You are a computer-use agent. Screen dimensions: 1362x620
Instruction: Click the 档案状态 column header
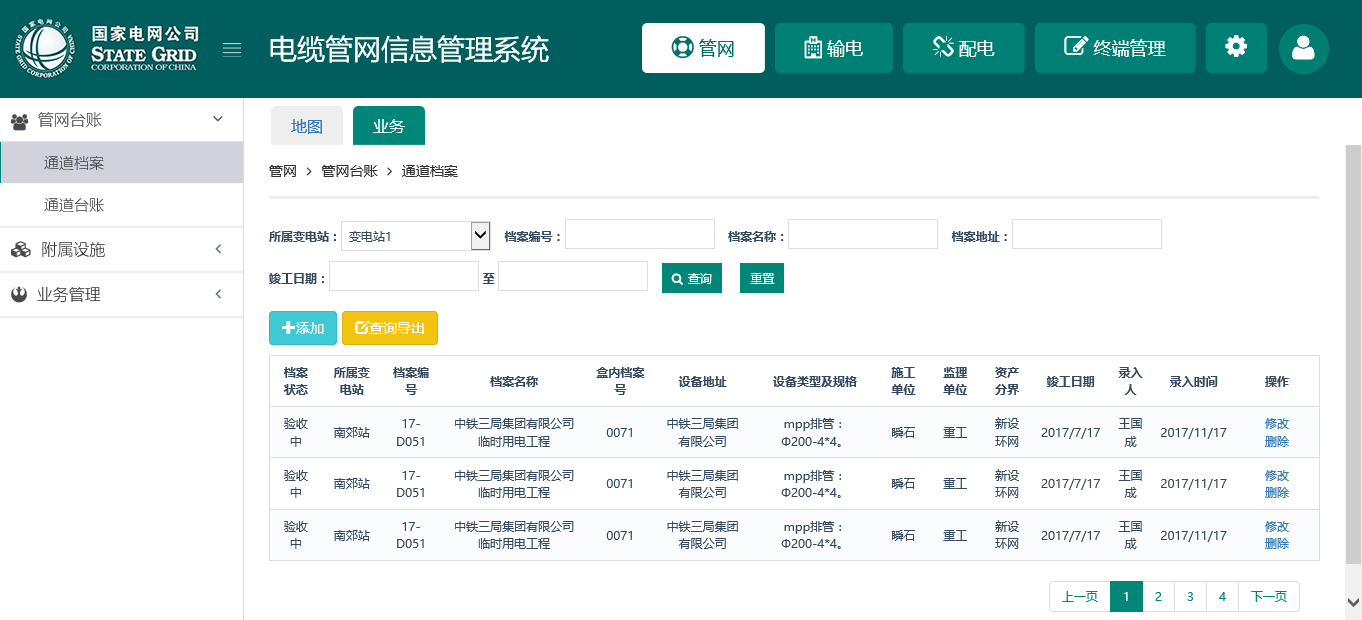[296, 381]
